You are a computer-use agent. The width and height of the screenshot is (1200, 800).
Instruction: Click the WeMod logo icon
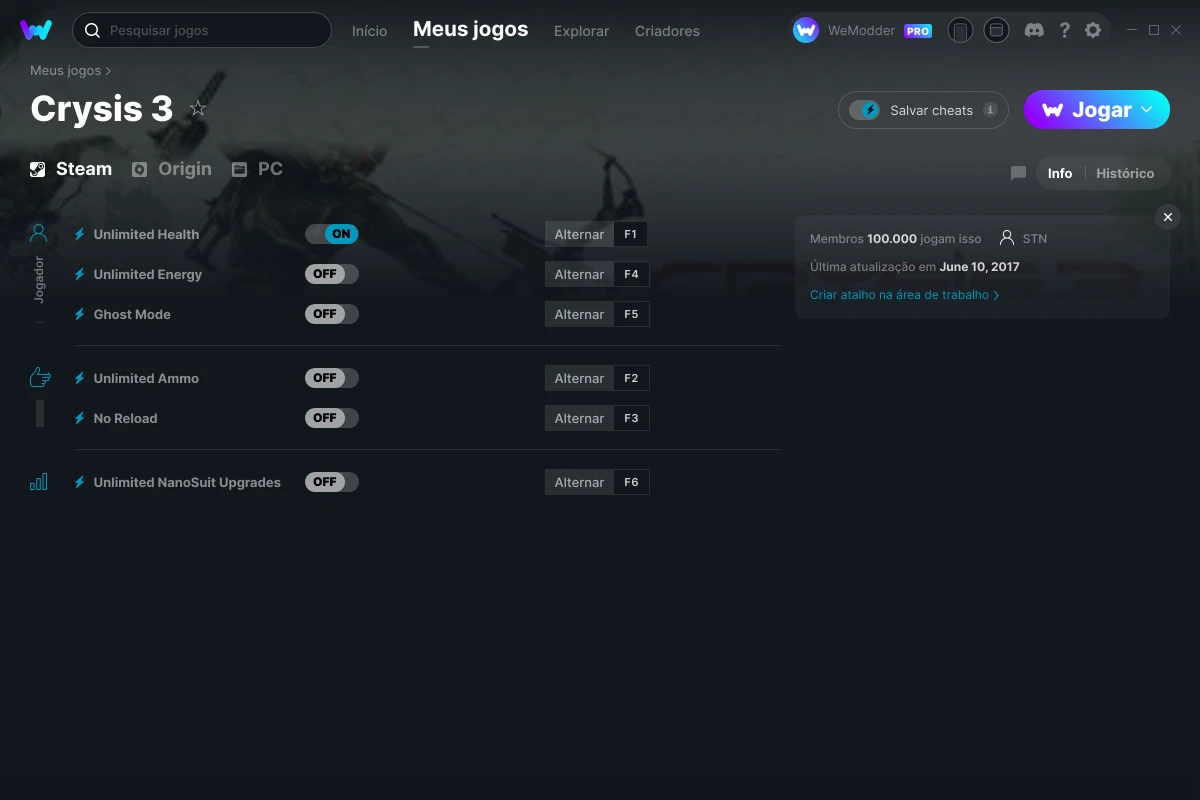point(36,30)
